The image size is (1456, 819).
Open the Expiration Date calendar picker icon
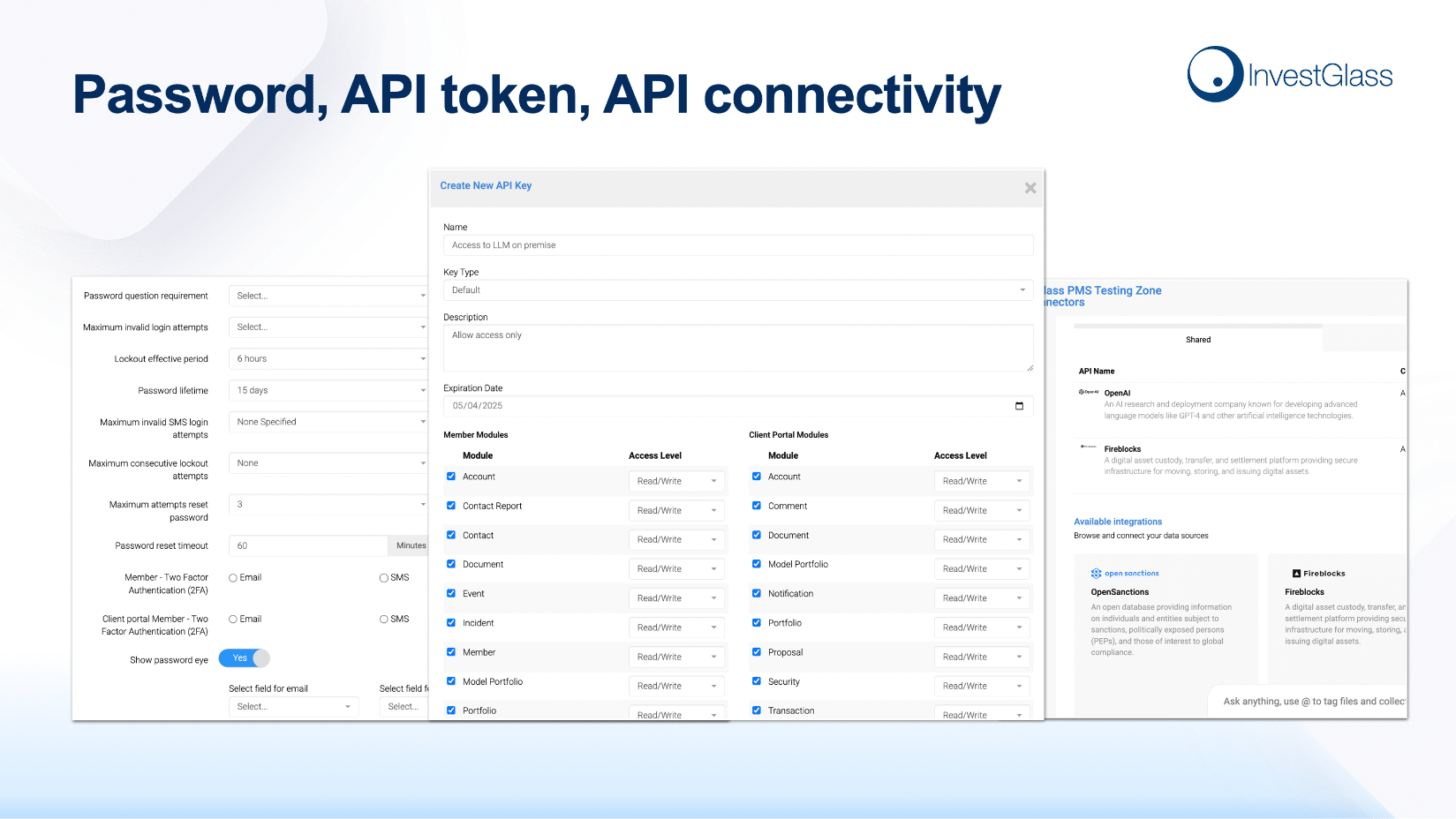click(1019, 406)
